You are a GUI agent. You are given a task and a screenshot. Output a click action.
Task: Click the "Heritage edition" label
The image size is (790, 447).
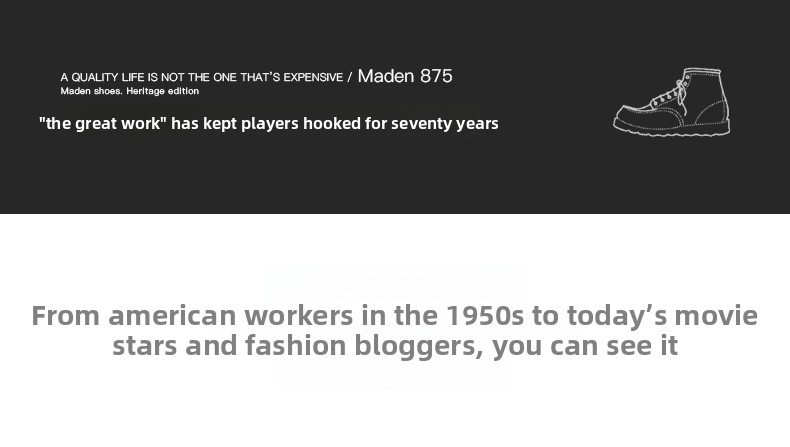(163, 91)
